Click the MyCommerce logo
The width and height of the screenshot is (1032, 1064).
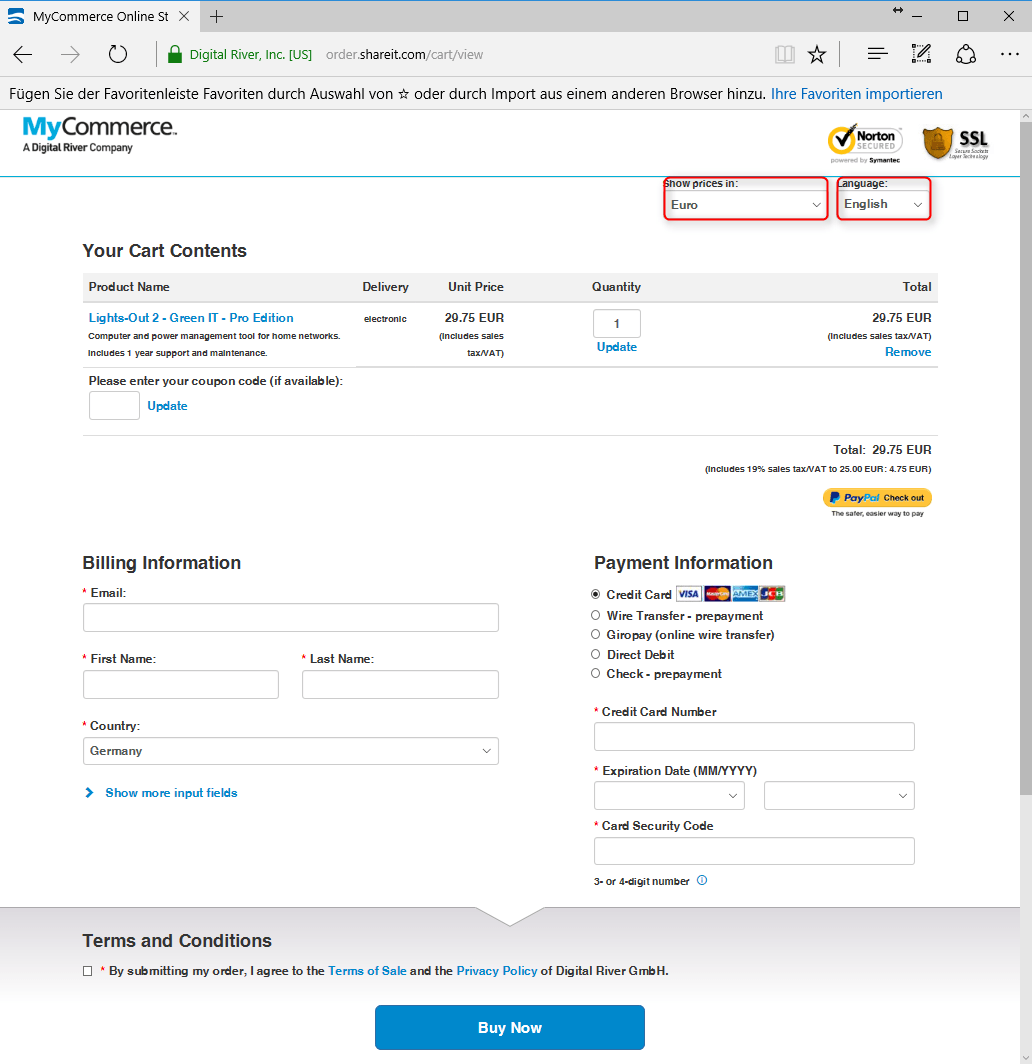point(99,134)
